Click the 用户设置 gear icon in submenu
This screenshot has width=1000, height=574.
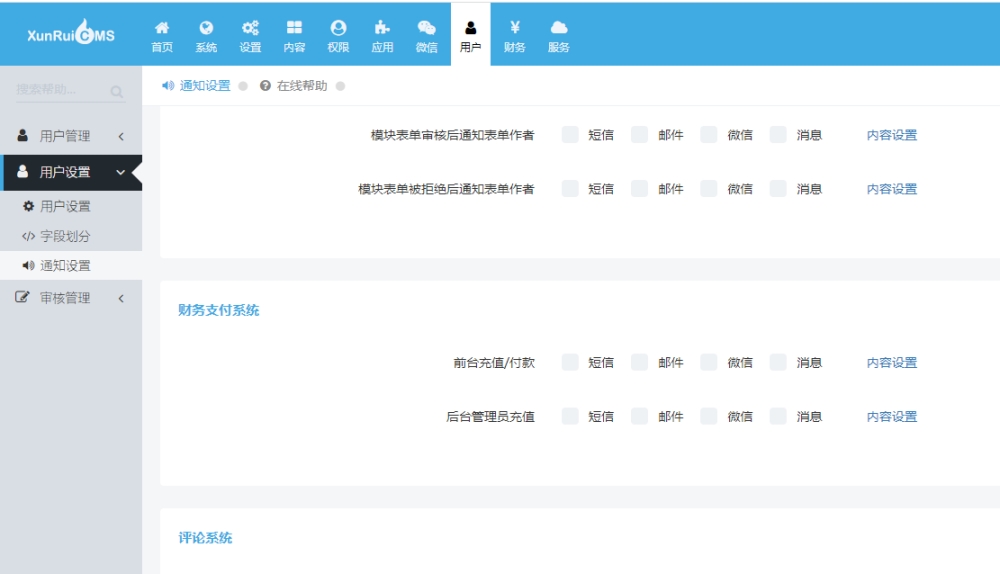coord(28,206)
